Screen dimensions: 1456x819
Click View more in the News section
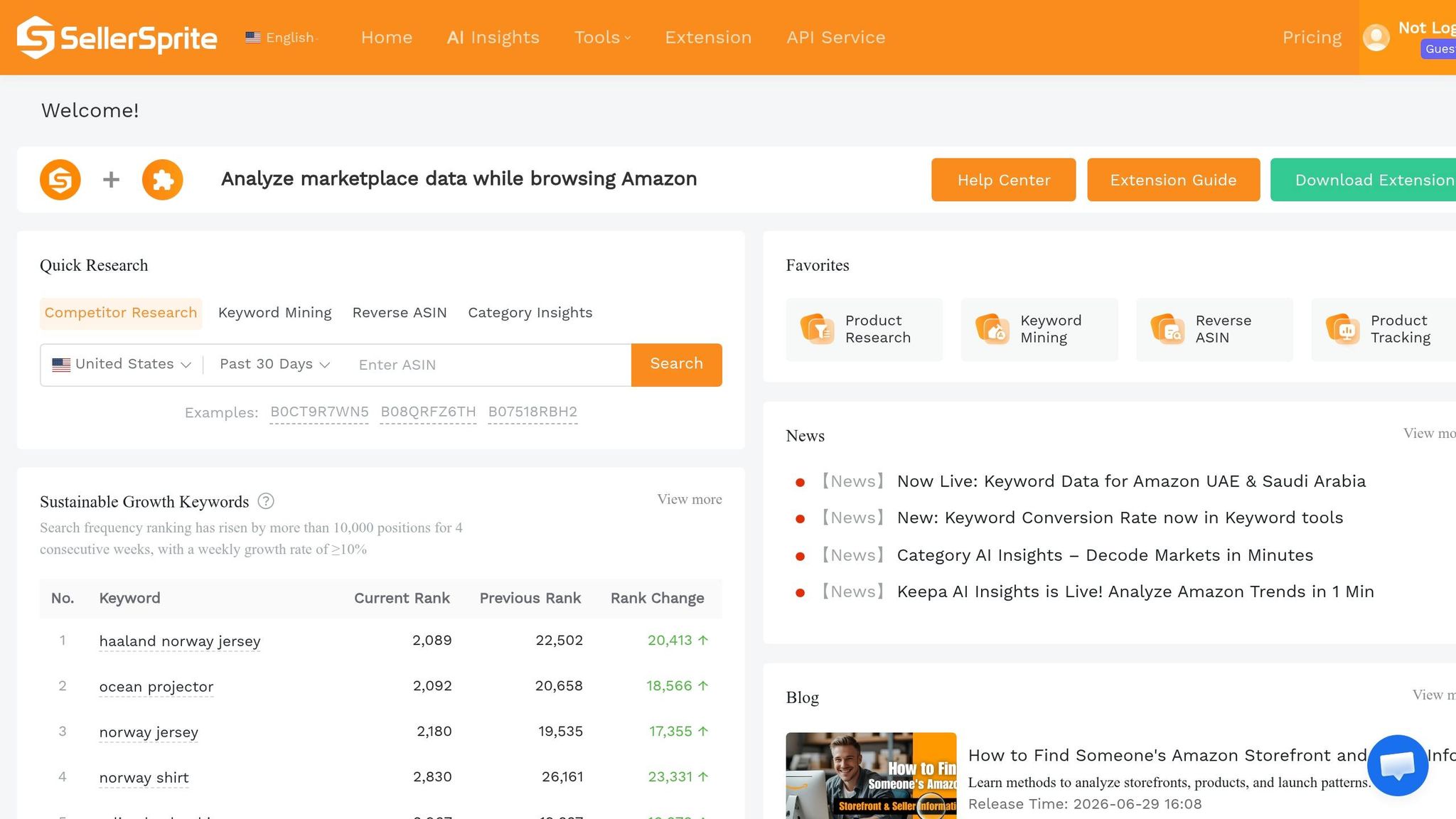click(1430, 433)
